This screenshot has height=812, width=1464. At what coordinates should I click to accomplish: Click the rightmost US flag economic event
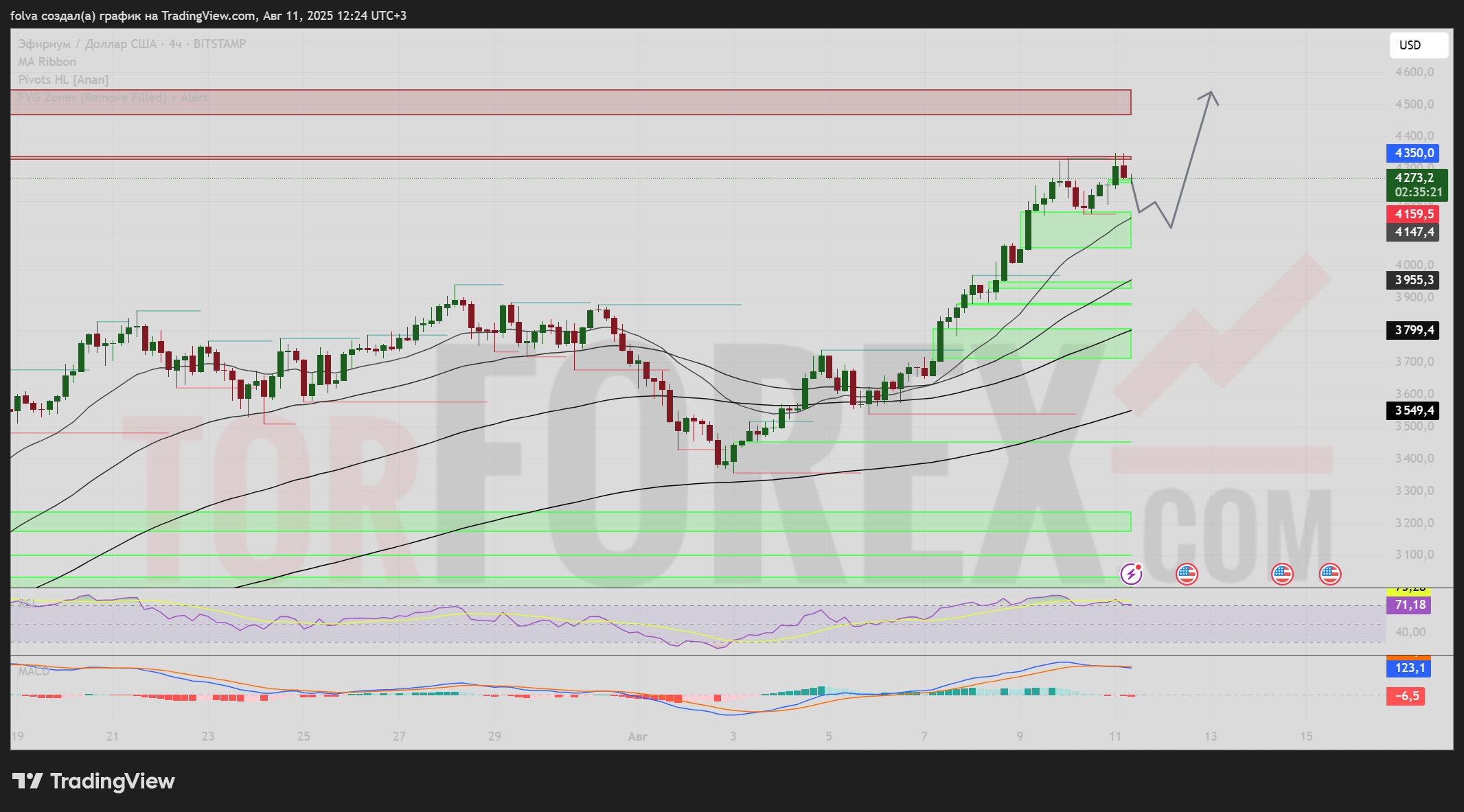1330,574
